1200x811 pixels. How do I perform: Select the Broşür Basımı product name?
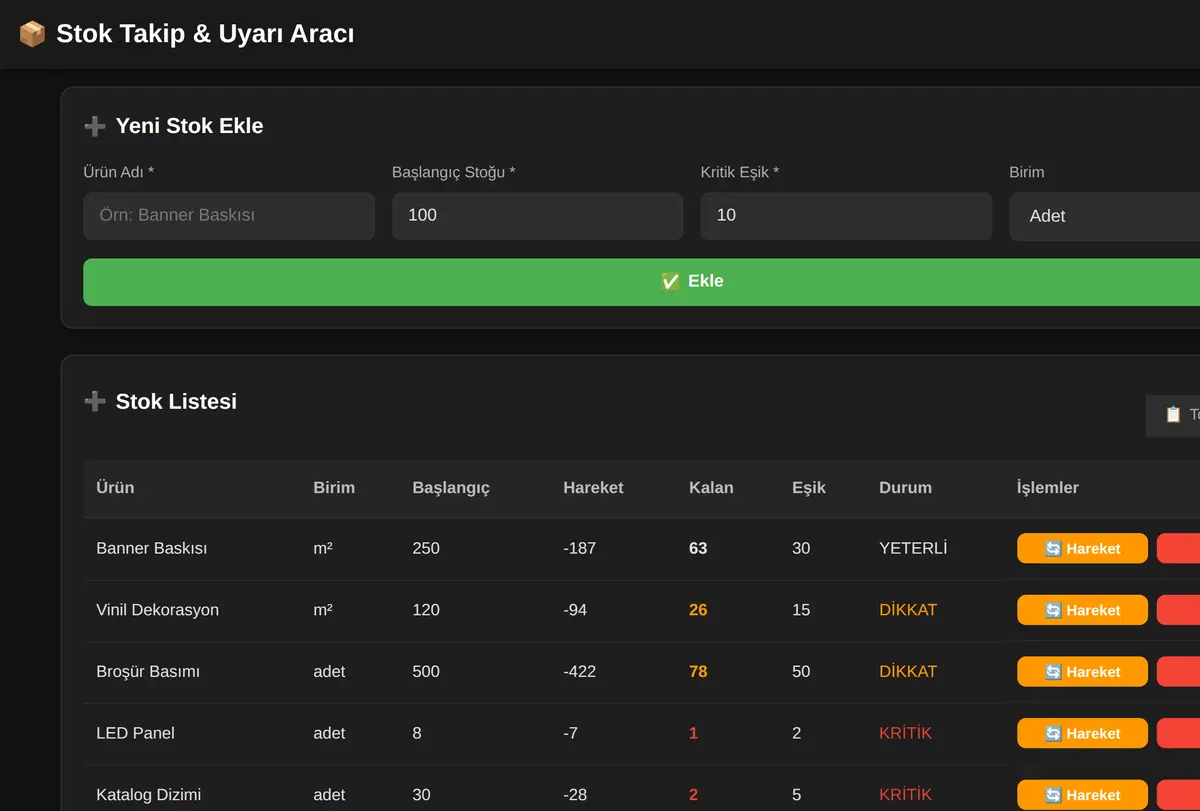coord(148,672)
